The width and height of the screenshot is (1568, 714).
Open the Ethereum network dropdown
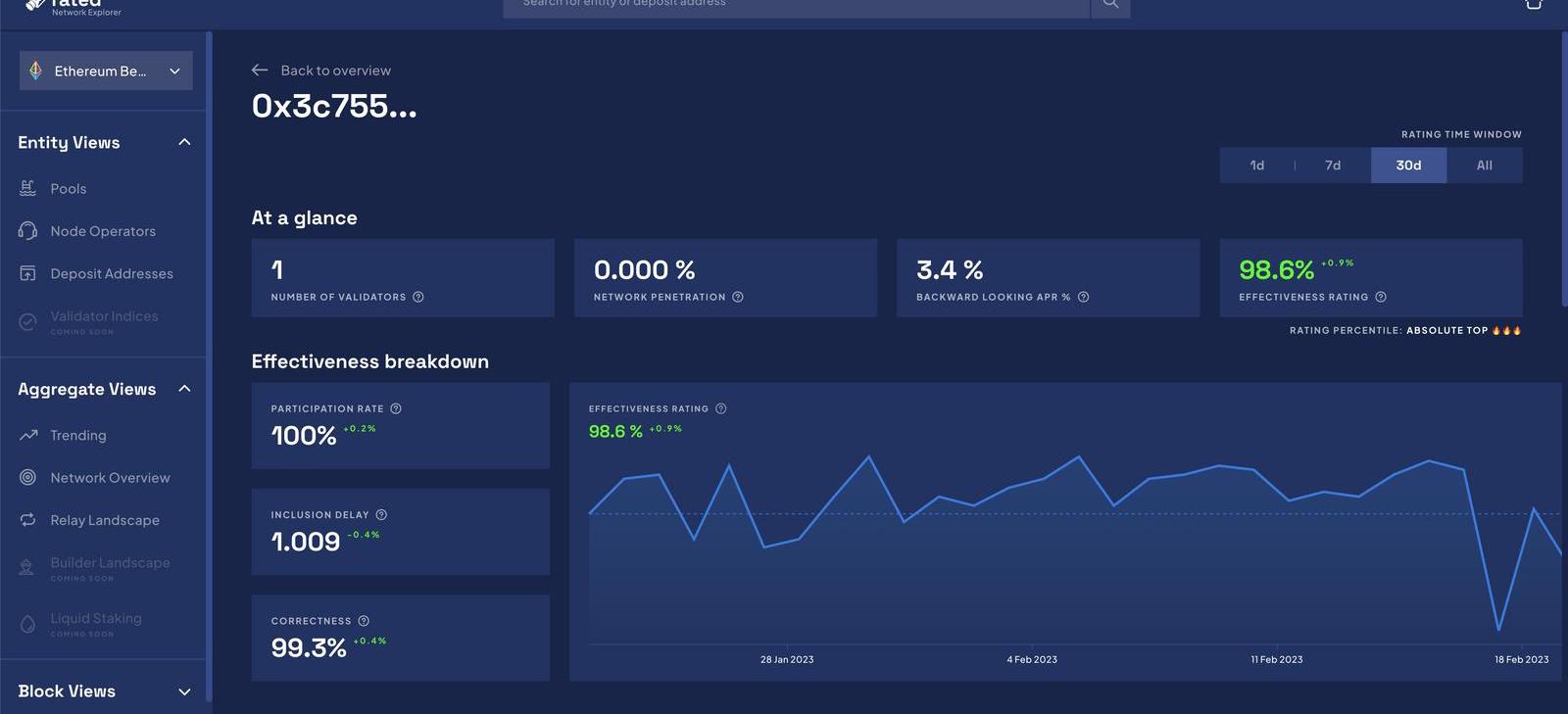[106, 71]
